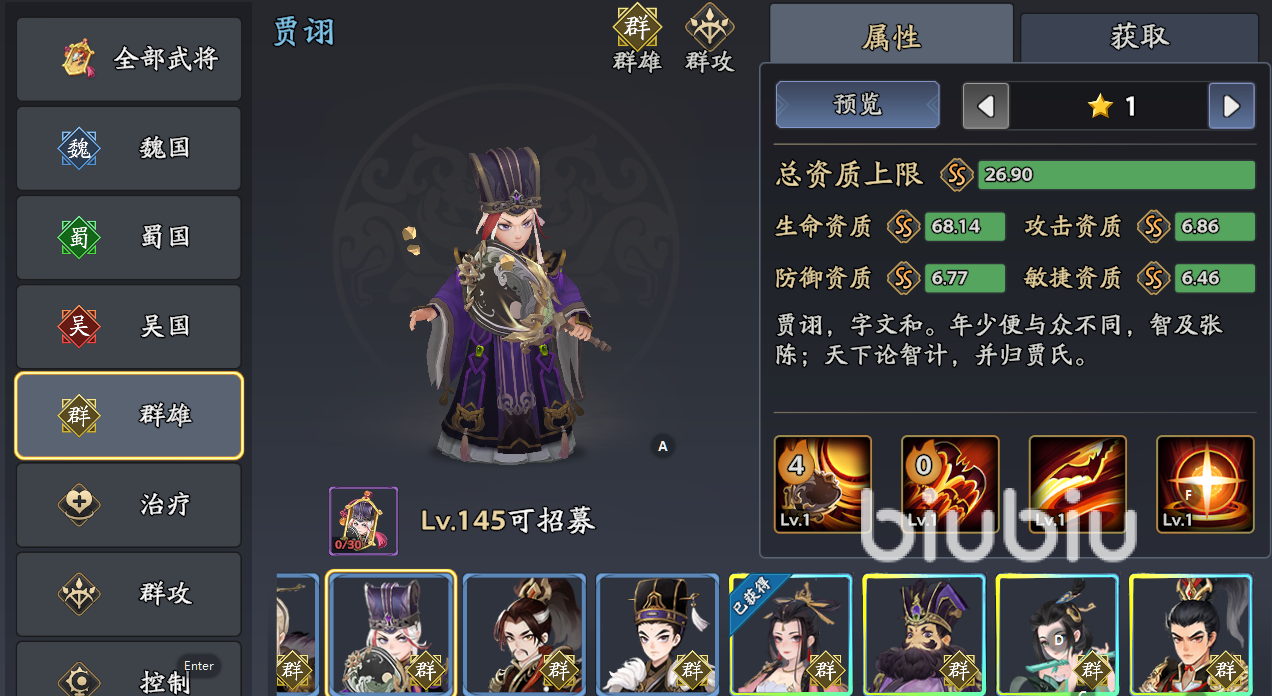Filter heroes by 治疗 healer role

click(129, 504)
